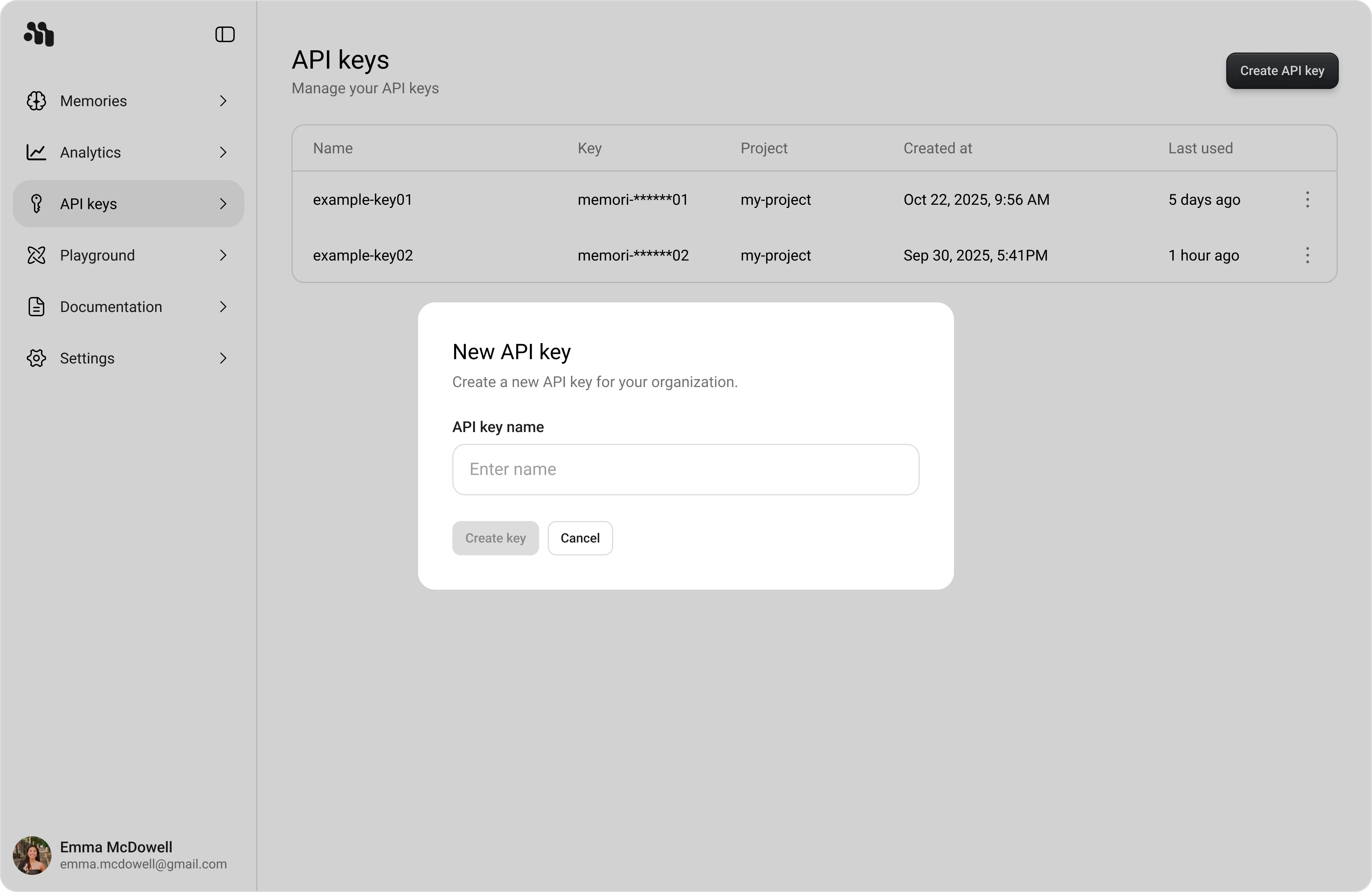Click the Playground icon in sidebar
Screen dimensions: 1372x892
(x=36, y=255)
